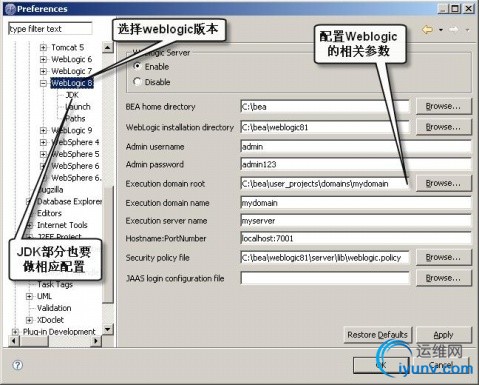Viewport: 479px width, 385px height.
Task: Click the Admin password field
Action: pyautogui.click(x=356, y=164)
